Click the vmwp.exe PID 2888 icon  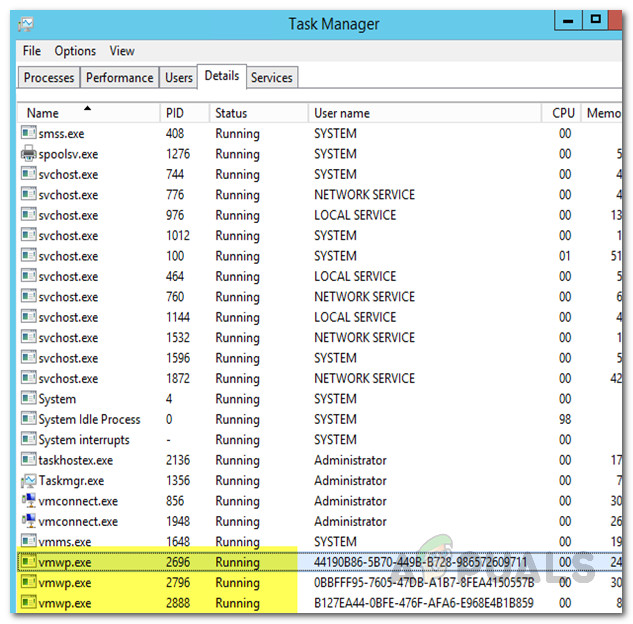point(29,602)
